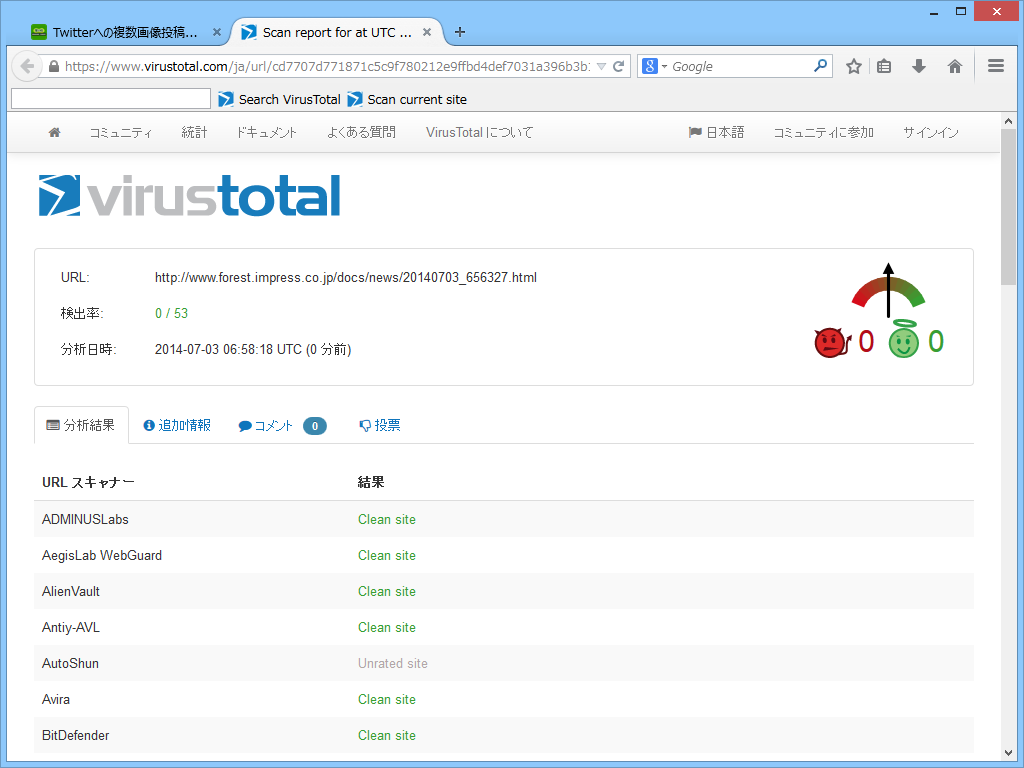
Task: Open the downloads arrow icon
Action: coord(919,66)
